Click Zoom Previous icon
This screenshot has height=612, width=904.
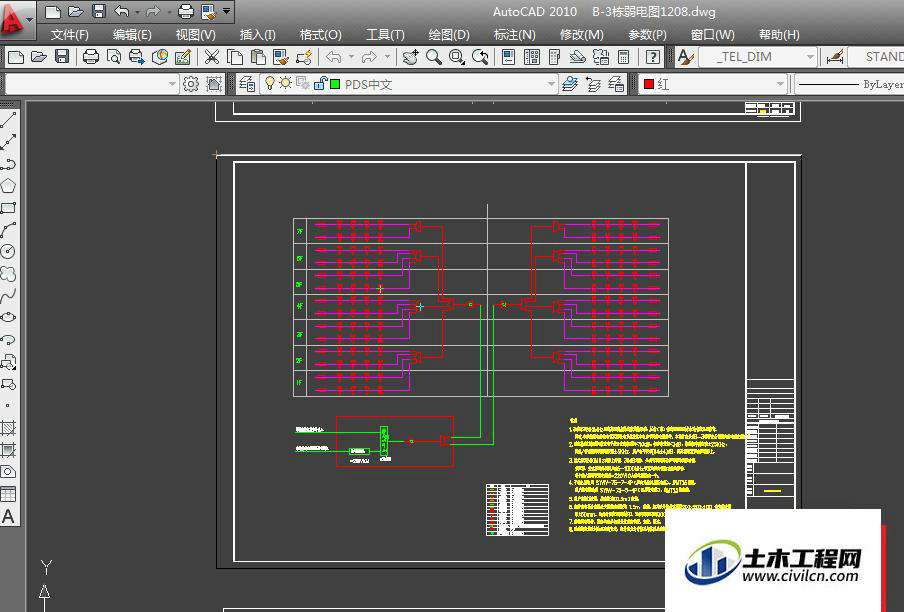coord(480,56)
